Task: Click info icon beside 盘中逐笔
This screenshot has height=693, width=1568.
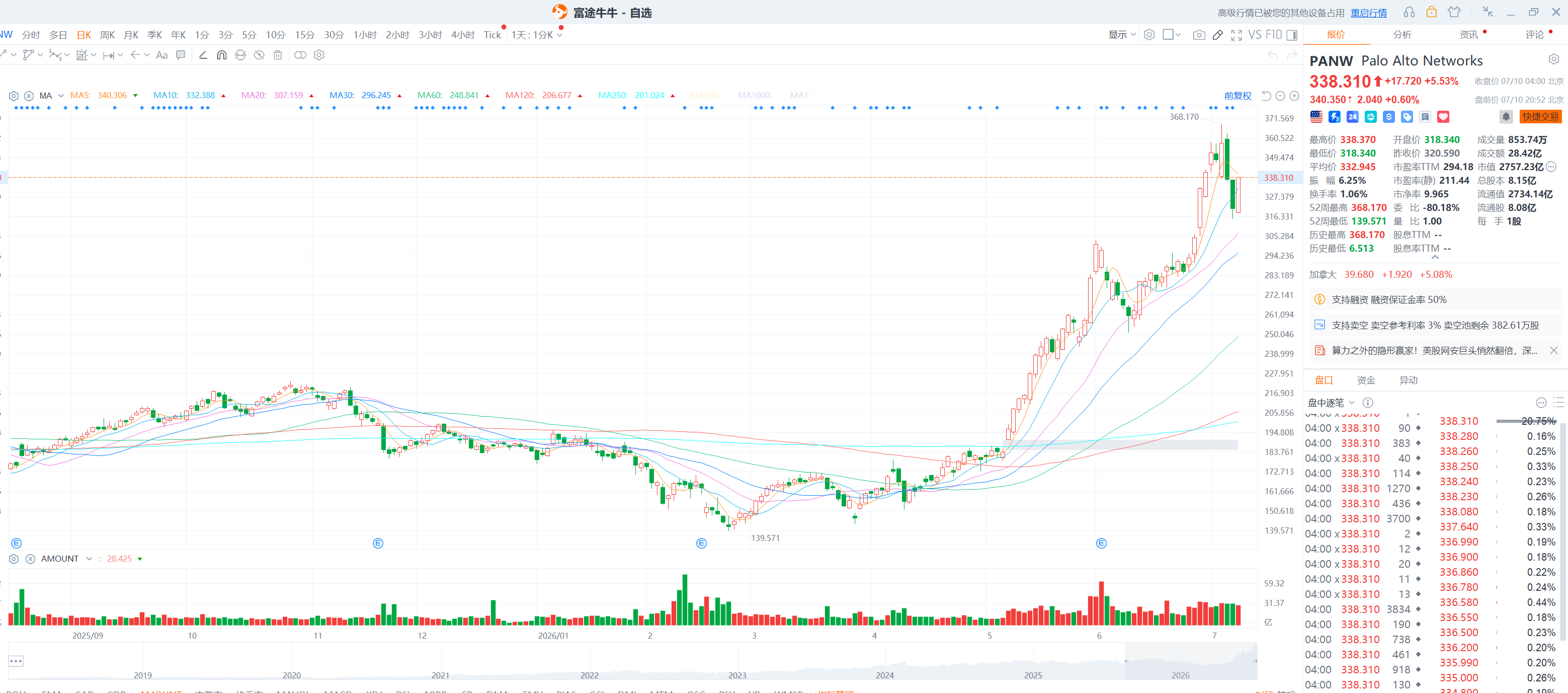Action: click(x=1368, y=402)
